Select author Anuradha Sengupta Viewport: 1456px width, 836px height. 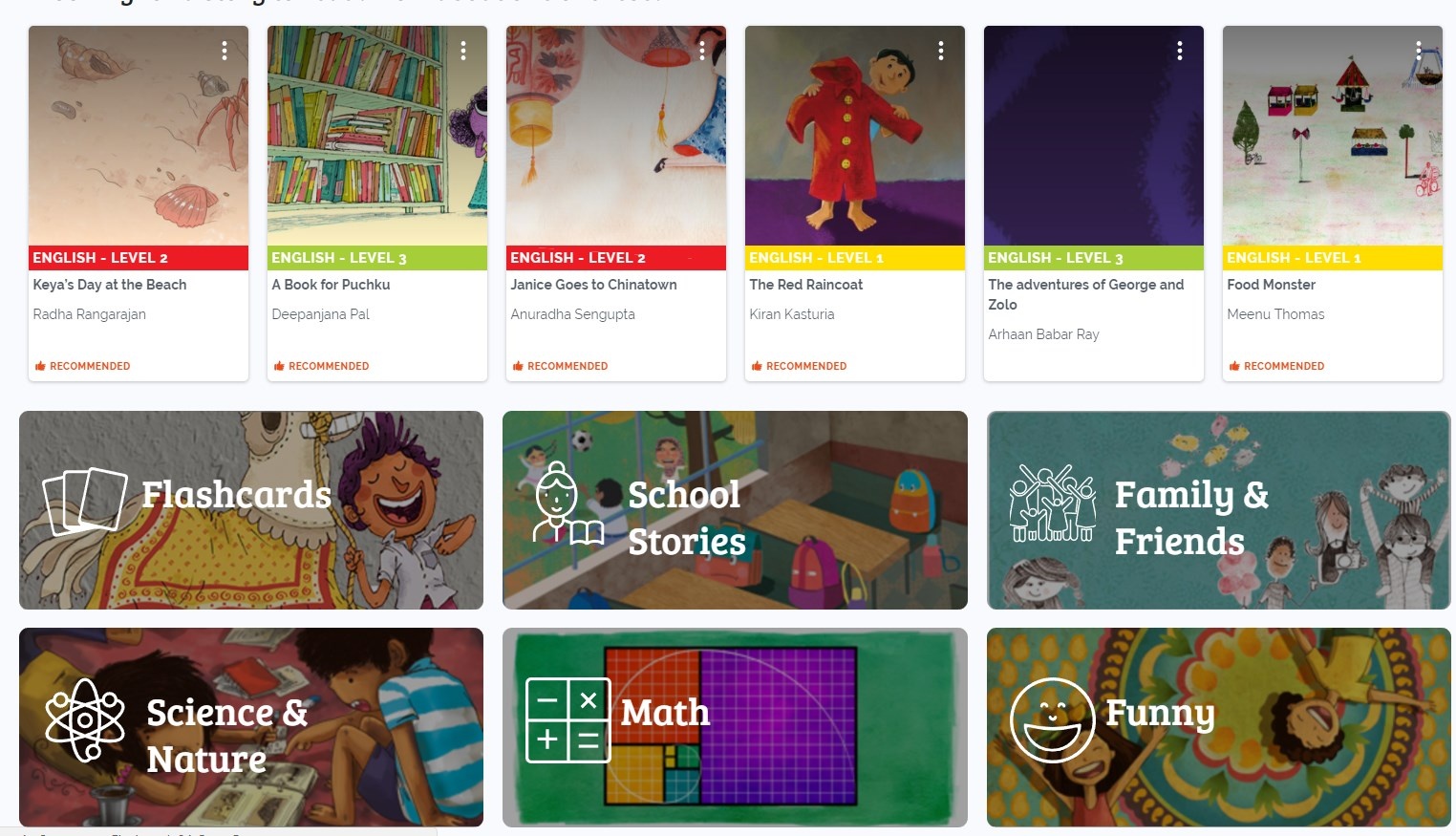pyautogui.click(x=572, y=314)
